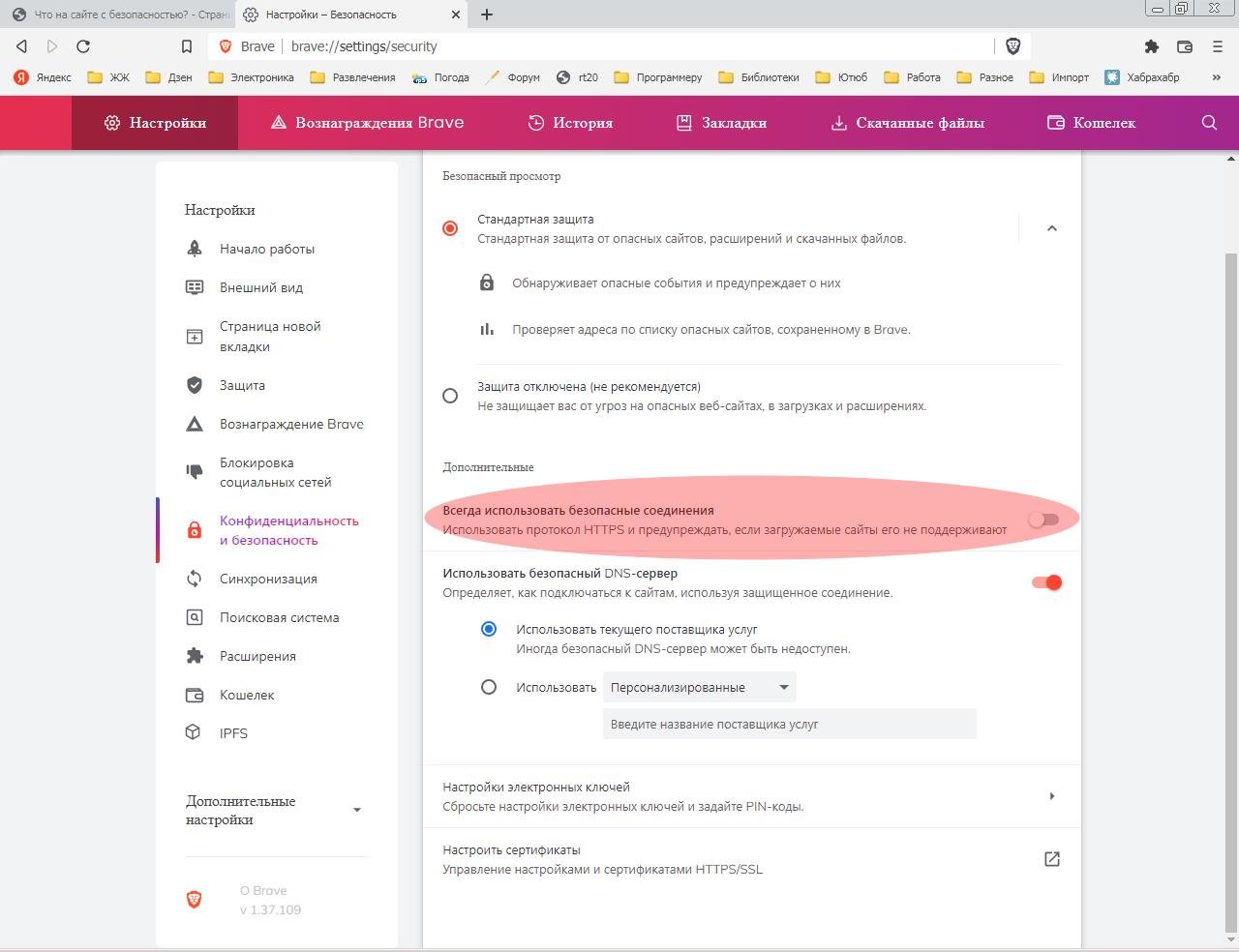Open the Электроника bookmark folder
This screenshot has height=952, width=1239.
click(x=251, y=77)
